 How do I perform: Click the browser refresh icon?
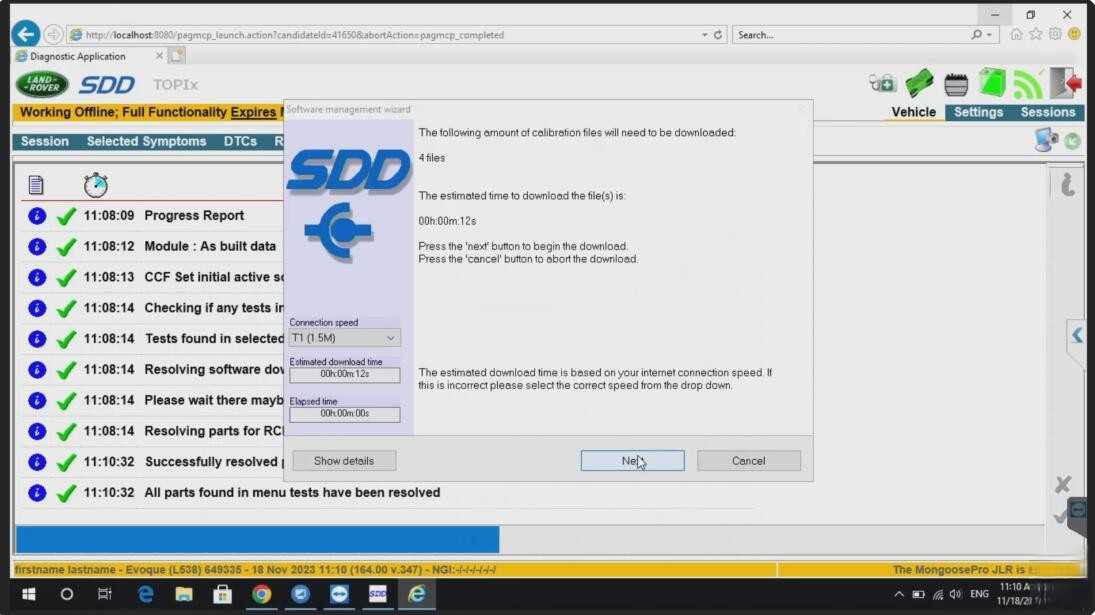(718, 34)
